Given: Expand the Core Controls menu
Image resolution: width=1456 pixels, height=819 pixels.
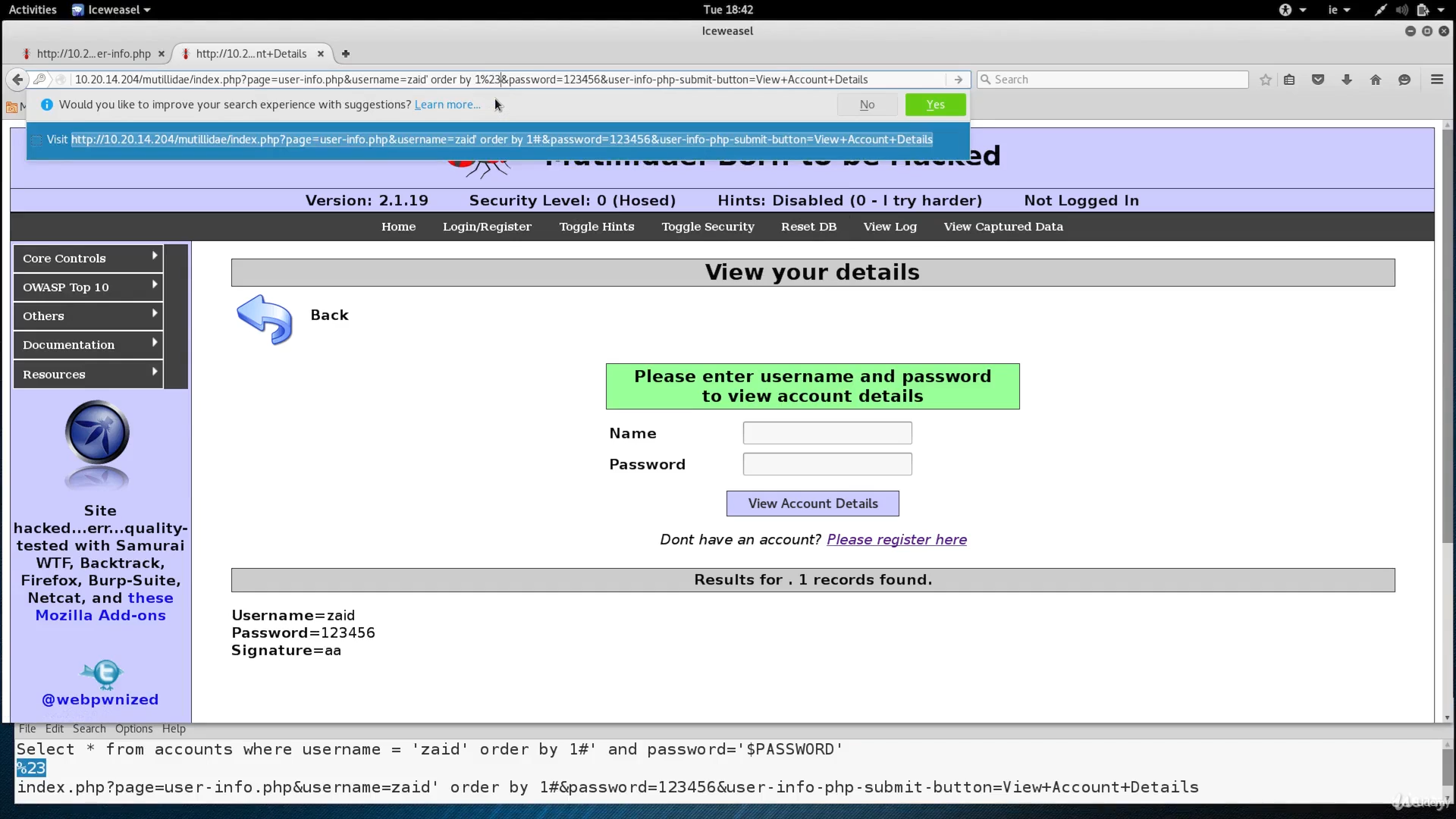Looking at the screenshot, I should coord(88,259).
